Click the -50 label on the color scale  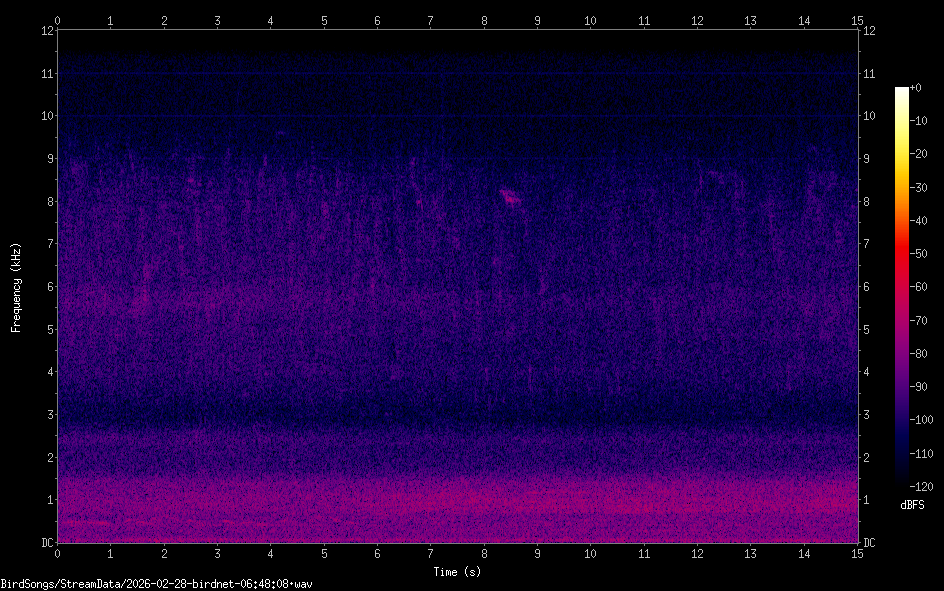point(920,253)
